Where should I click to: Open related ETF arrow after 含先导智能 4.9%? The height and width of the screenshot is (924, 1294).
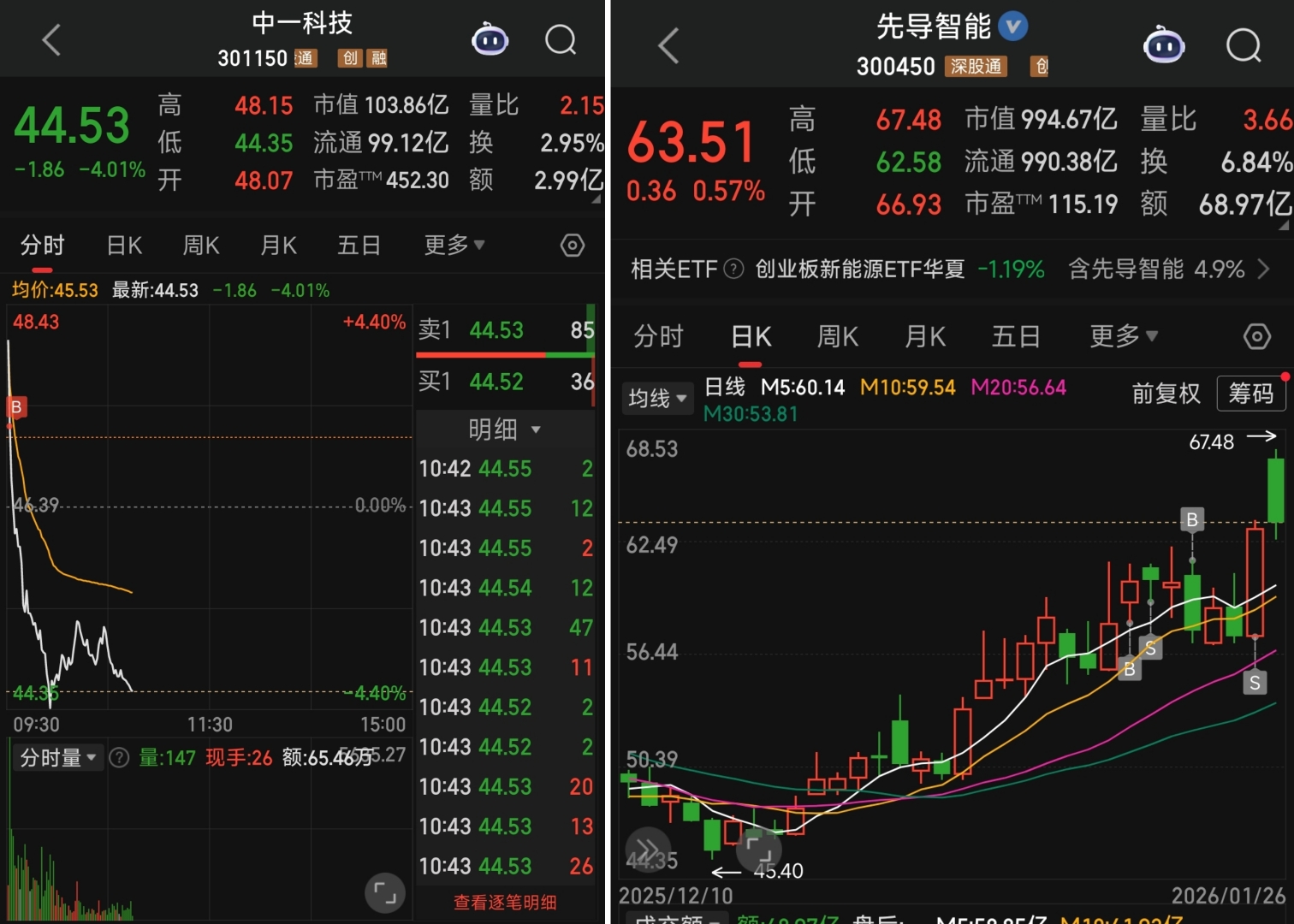pyautogui.click(x=1263, y=269)
